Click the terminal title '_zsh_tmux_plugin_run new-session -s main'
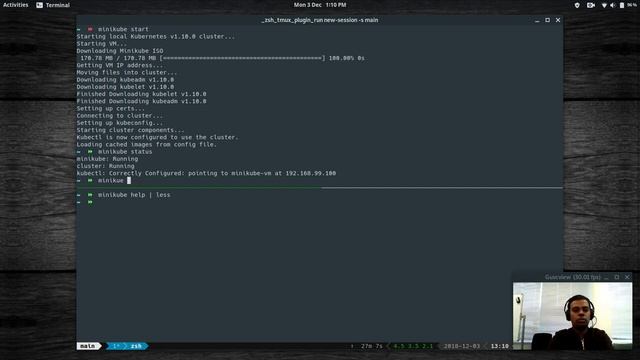This screenshot has width=640, height=360. [x=320, y=20]
